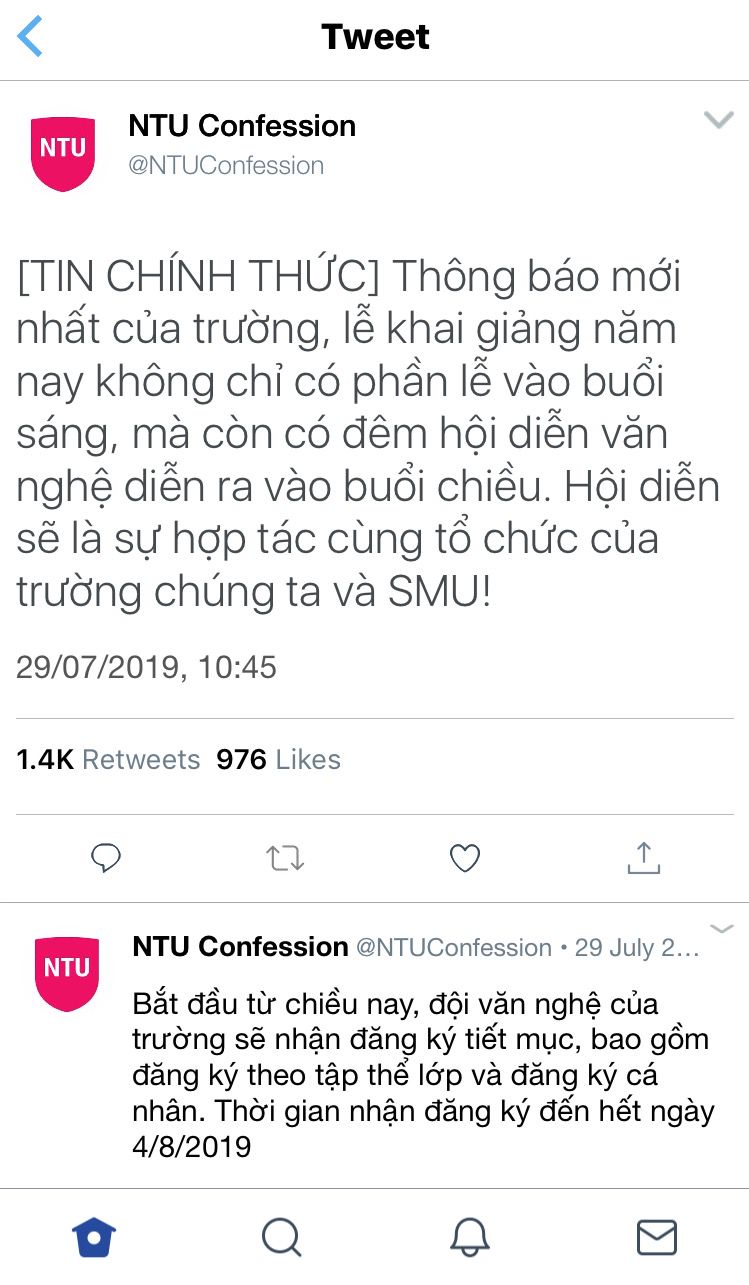
Task: Open the Search tab
Action: [281, 1237]
